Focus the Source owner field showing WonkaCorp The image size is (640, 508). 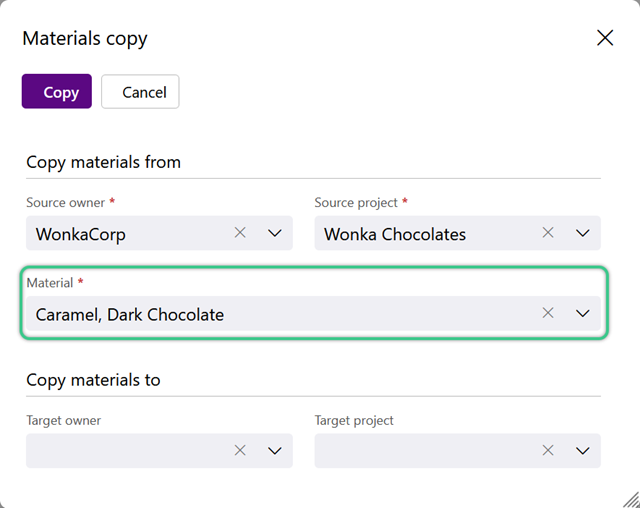159,233
